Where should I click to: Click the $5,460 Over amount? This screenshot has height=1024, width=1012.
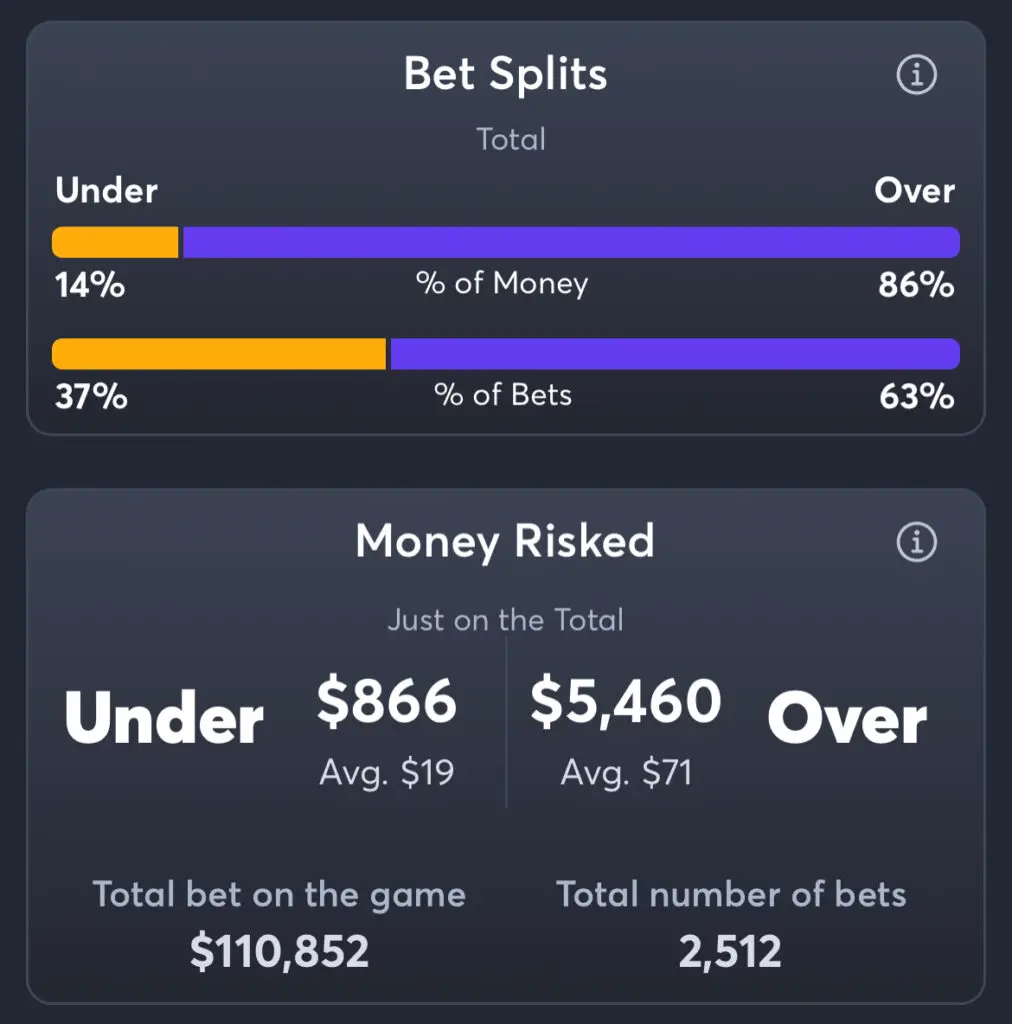625,703
